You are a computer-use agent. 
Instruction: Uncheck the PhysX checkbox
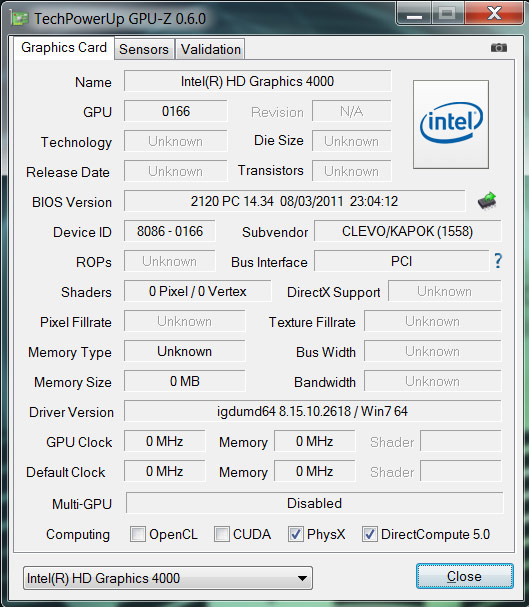click(x=296, y=534)
